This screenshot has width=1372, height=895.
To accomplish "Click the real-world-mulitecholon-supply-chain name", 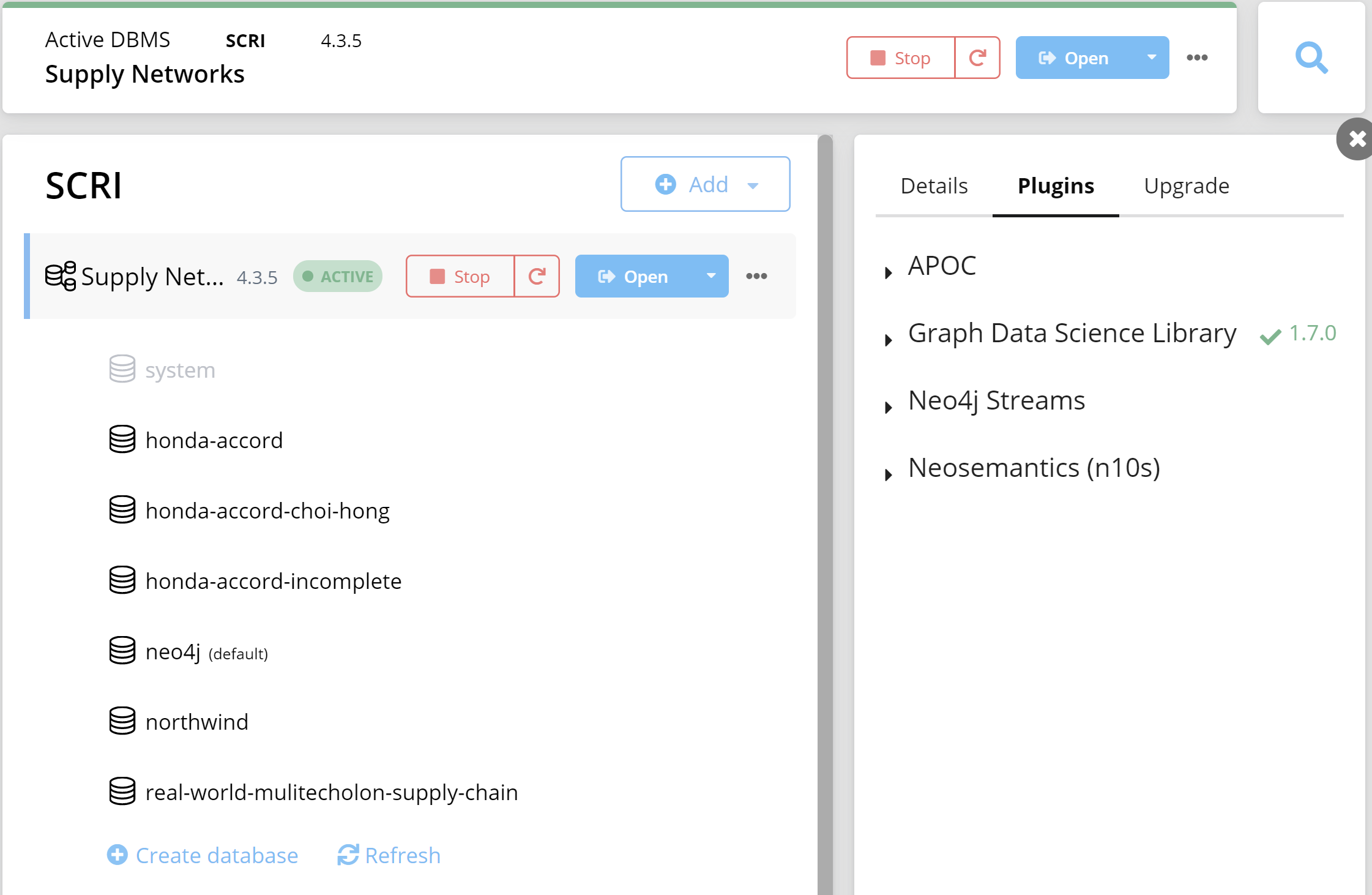I will pos(332,792).
